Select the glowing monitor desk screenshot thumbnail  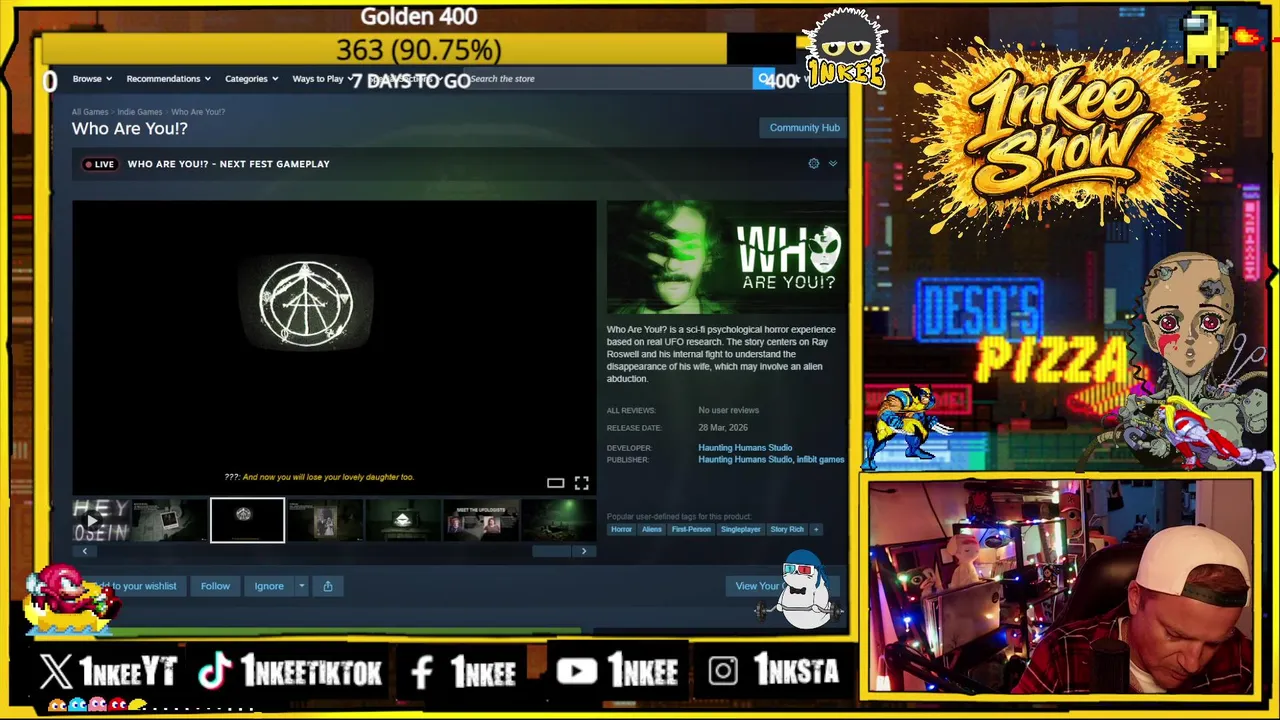[x=402, y=520]
